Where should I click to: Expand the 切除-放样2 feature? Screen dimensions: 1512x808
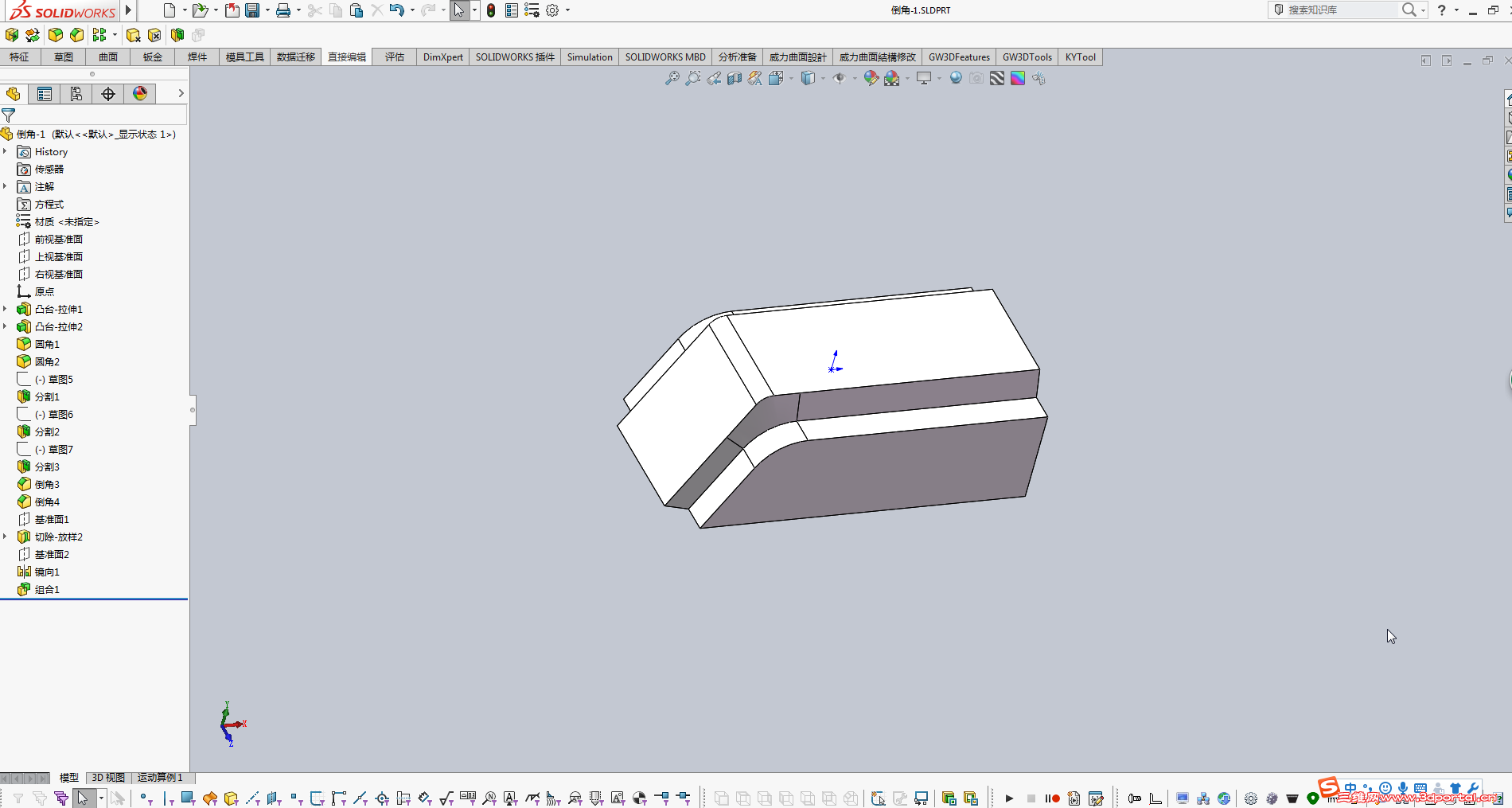[5, 537]
